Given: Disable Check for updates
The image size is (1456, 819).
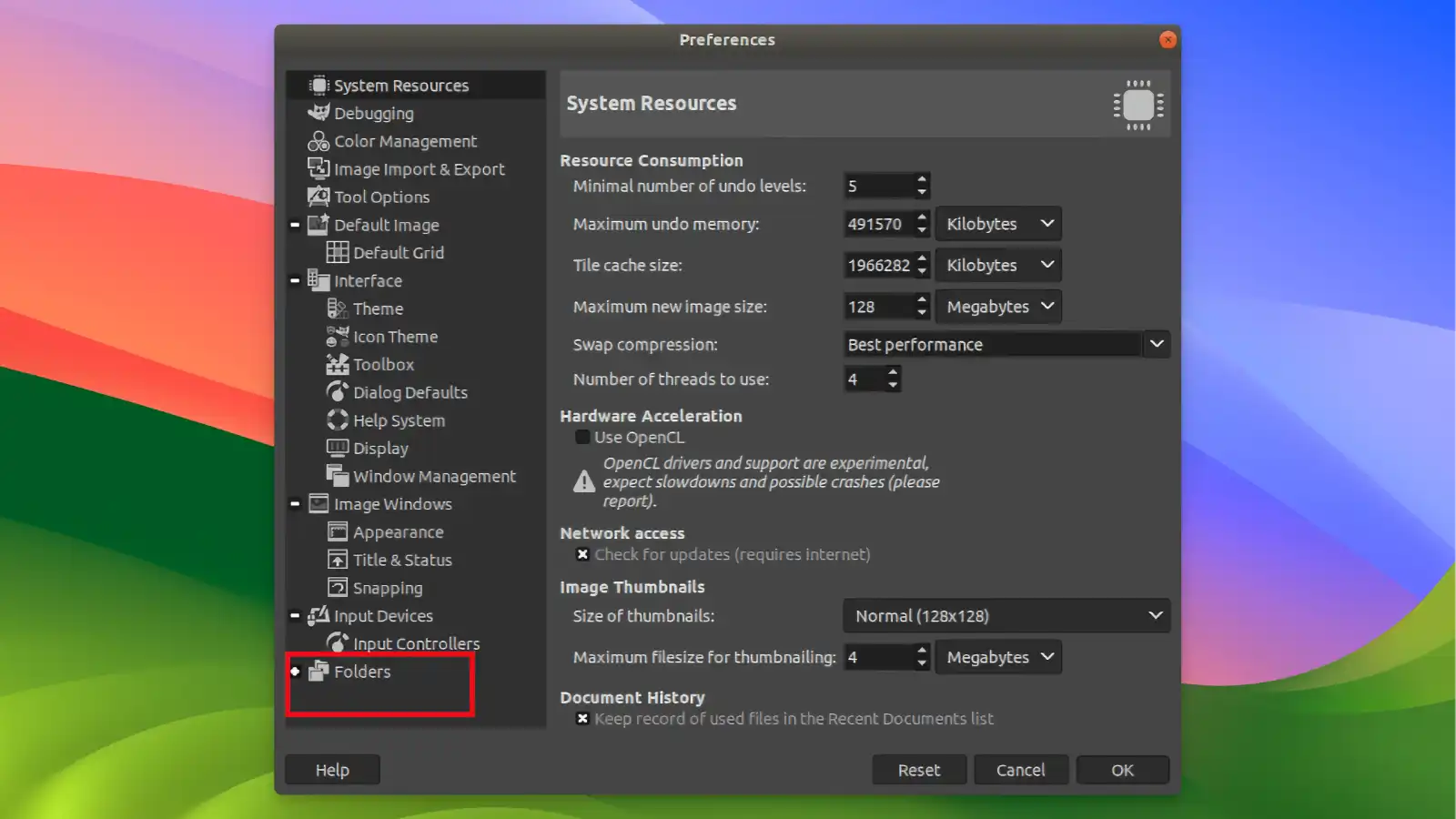Looking at the screenshot, I should click(x=582, y=554).
